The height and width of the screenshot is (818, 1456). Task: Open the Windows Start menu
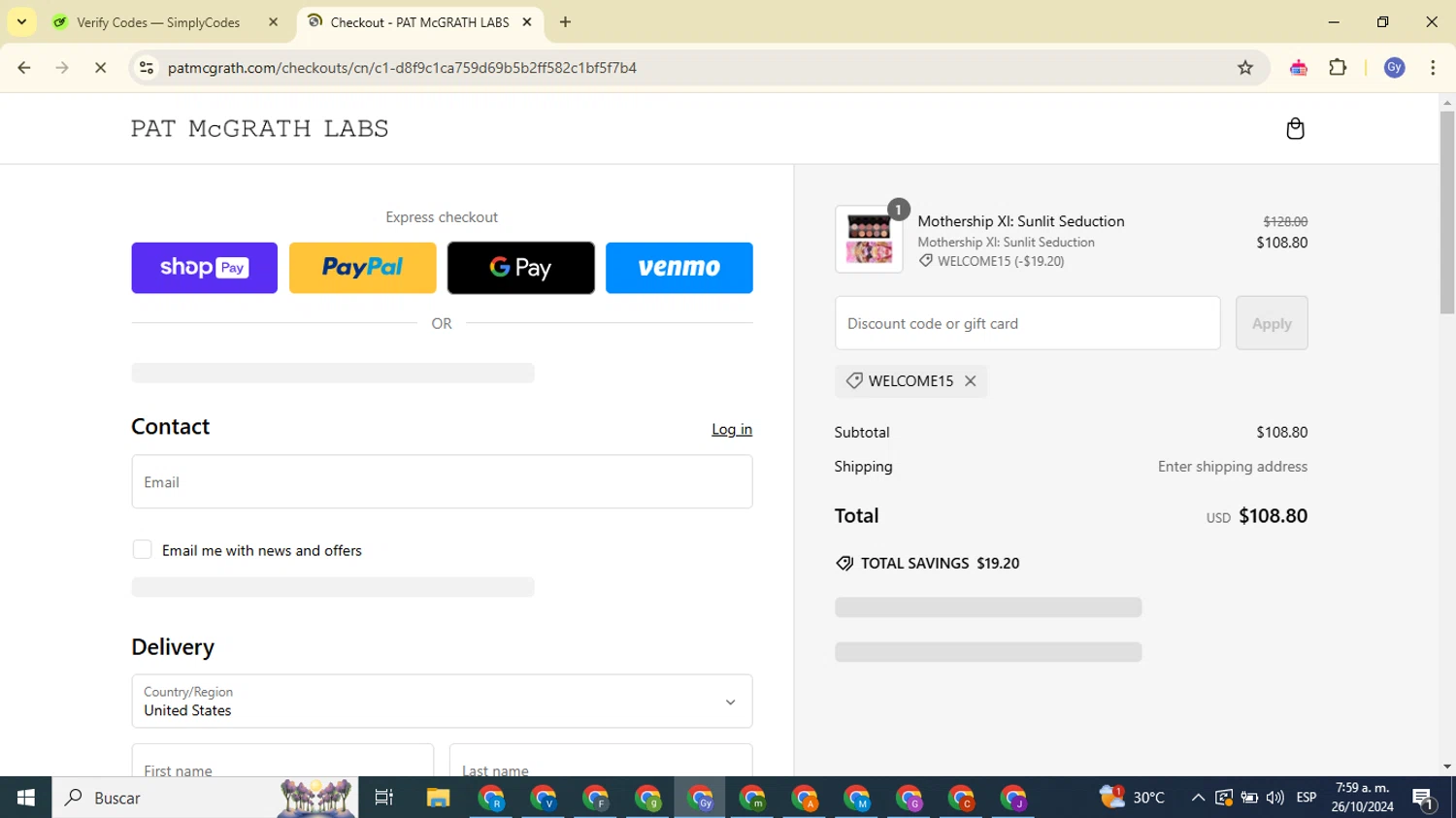(26, 798)
